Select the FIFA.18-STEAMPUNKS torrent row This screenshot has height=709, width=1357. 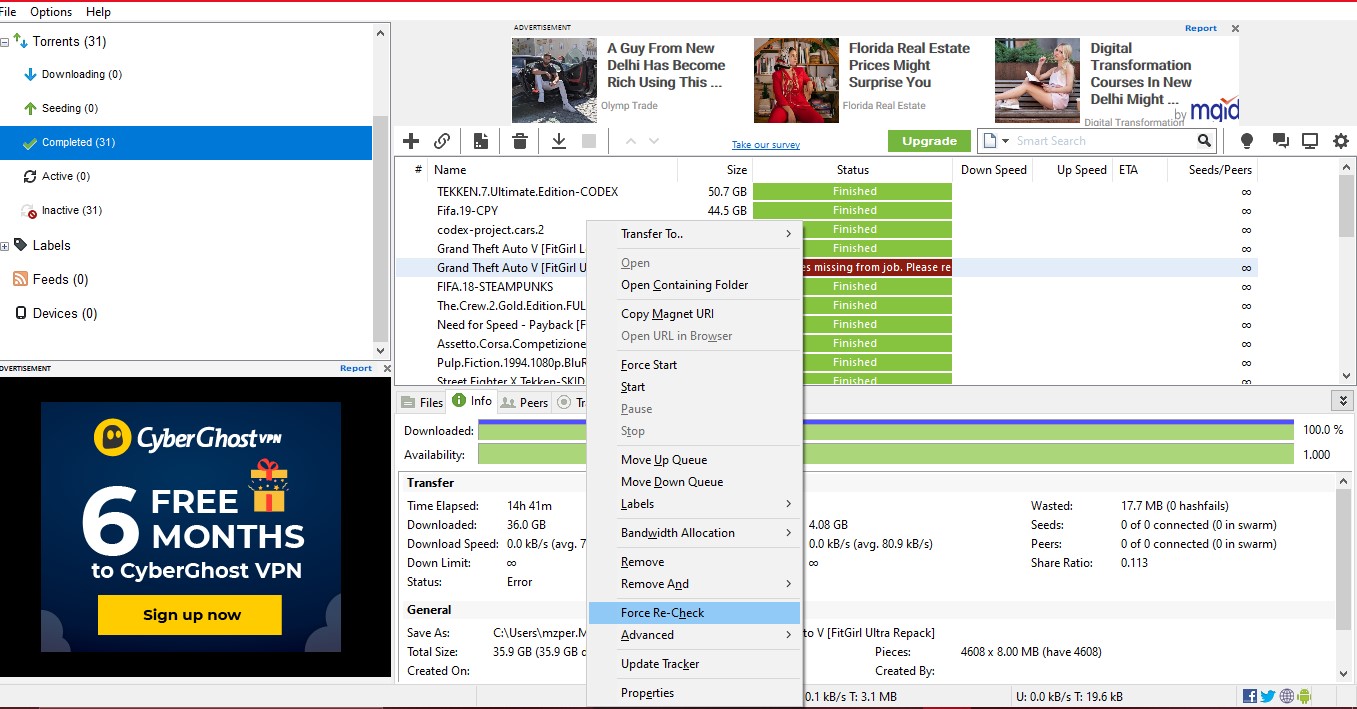[826, 286]
